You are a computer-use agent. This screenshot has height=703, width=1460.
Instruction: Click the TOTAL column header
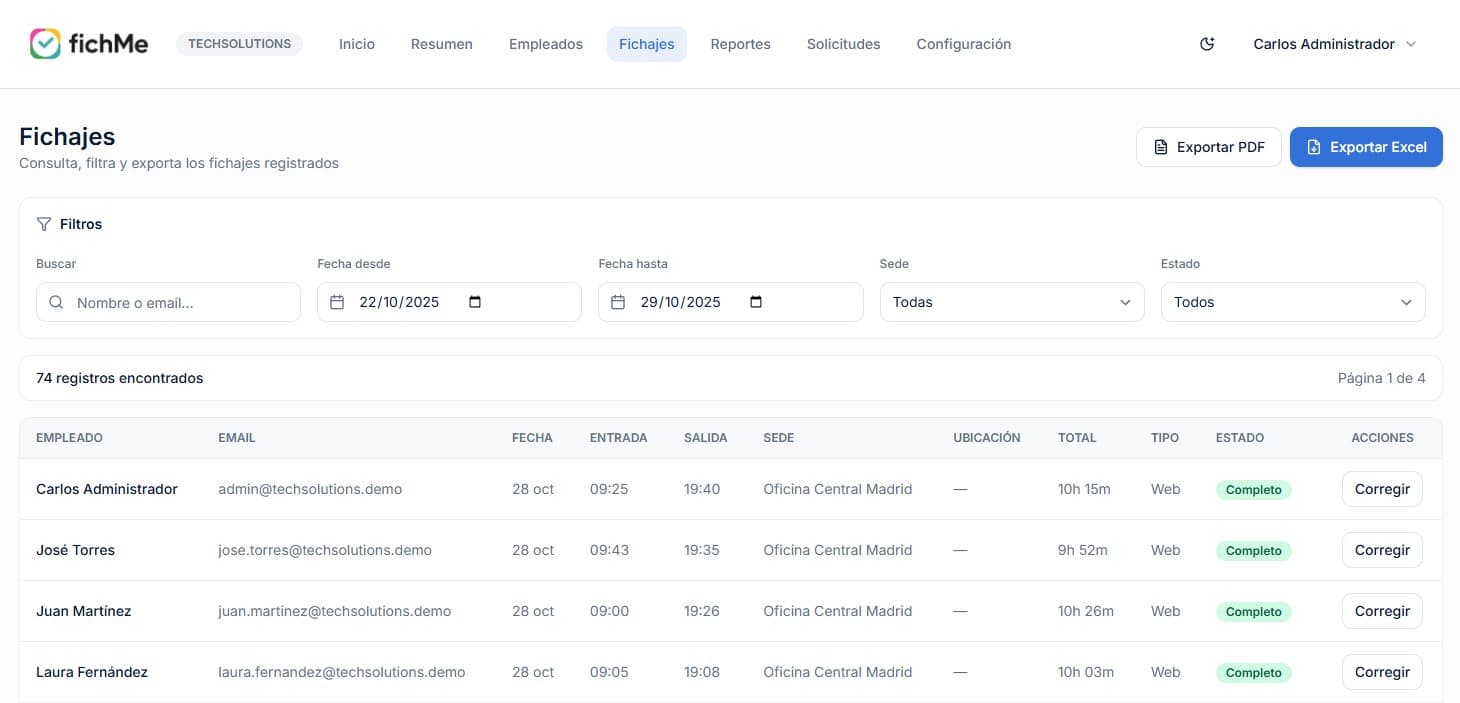(x=1077, y=438)
